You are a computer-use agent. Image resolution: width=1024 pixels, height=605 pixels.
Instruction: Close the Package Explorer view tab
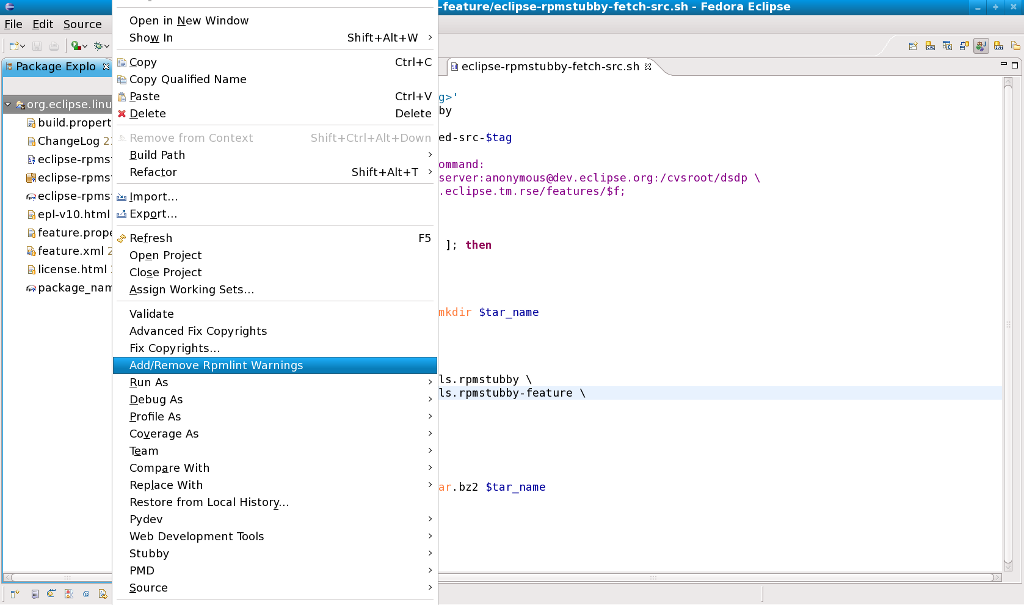pyautogui.click(x=106, y=67)
